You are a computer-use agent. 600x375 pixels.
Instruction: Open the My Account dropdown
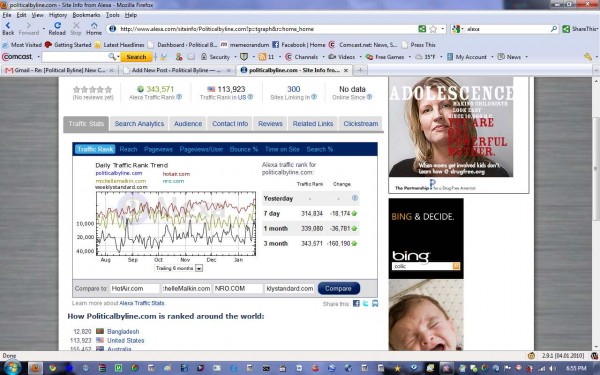(x=492, y=57)
